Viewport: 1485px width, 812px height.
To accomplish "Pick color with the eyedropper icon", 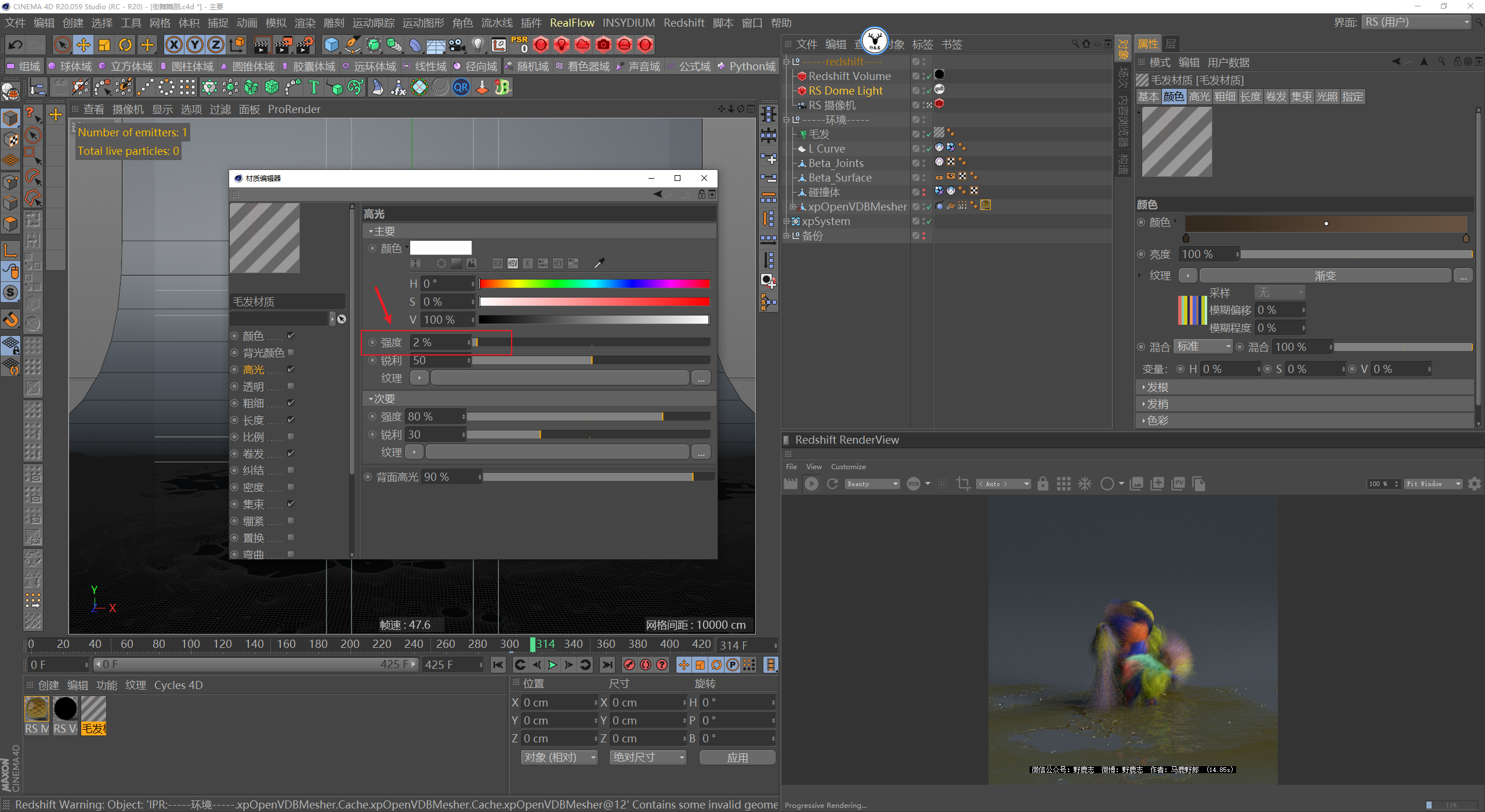I will 599,263.
